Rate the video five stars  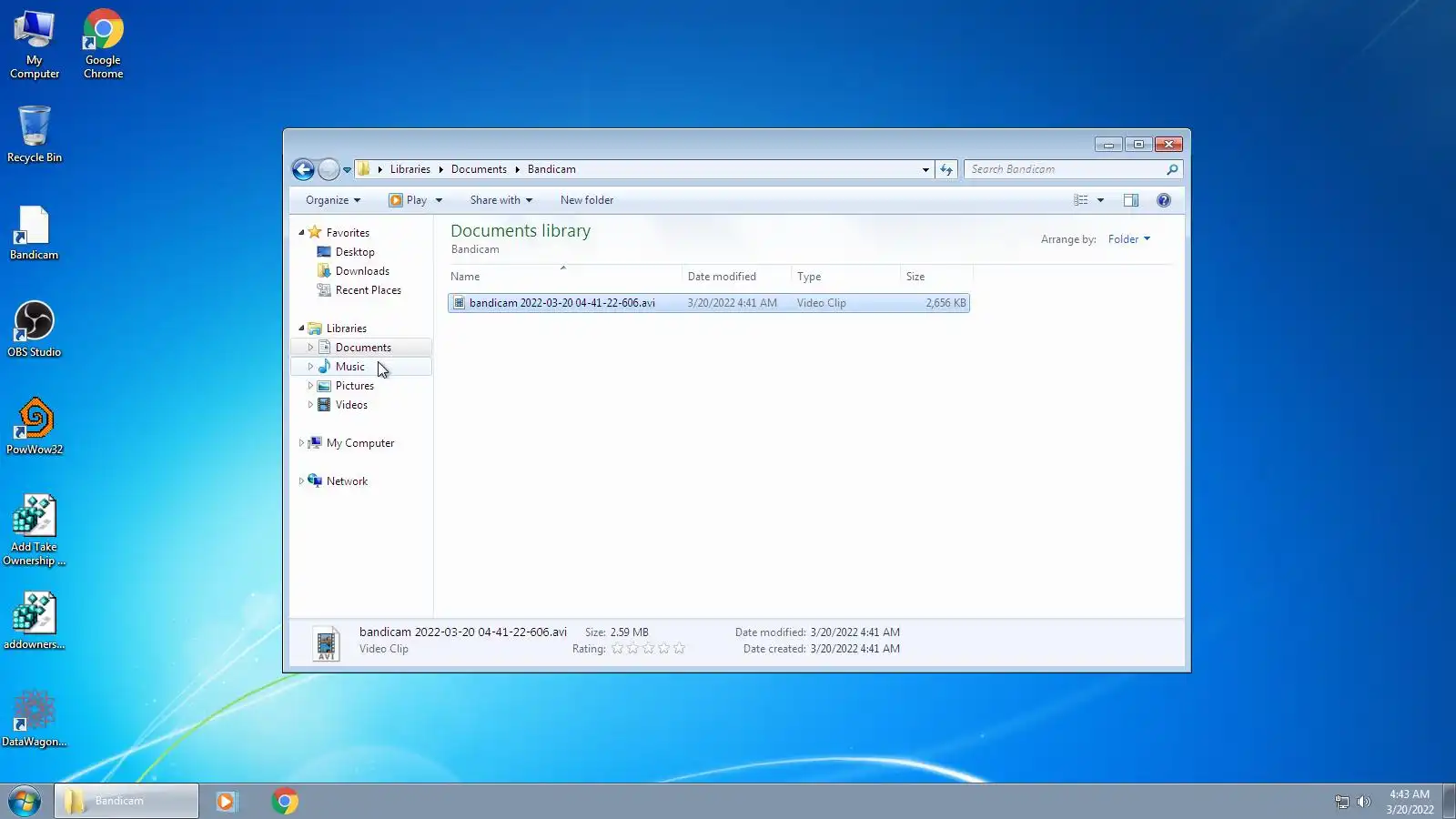679,649
